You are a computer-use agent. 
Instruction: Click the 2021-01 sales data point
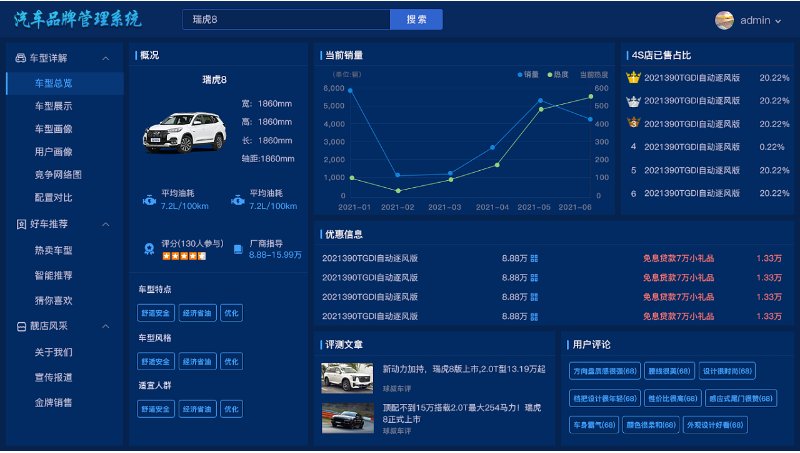coord(350,91)
